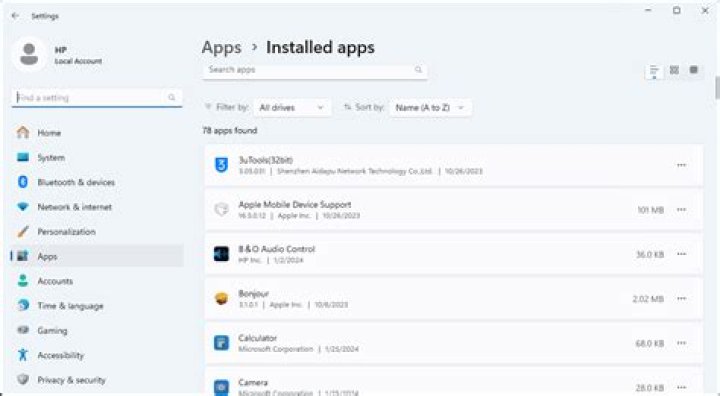Open Privacy & security settings
This screenshot has height=396, width=720.
click(x=96, y=380)
